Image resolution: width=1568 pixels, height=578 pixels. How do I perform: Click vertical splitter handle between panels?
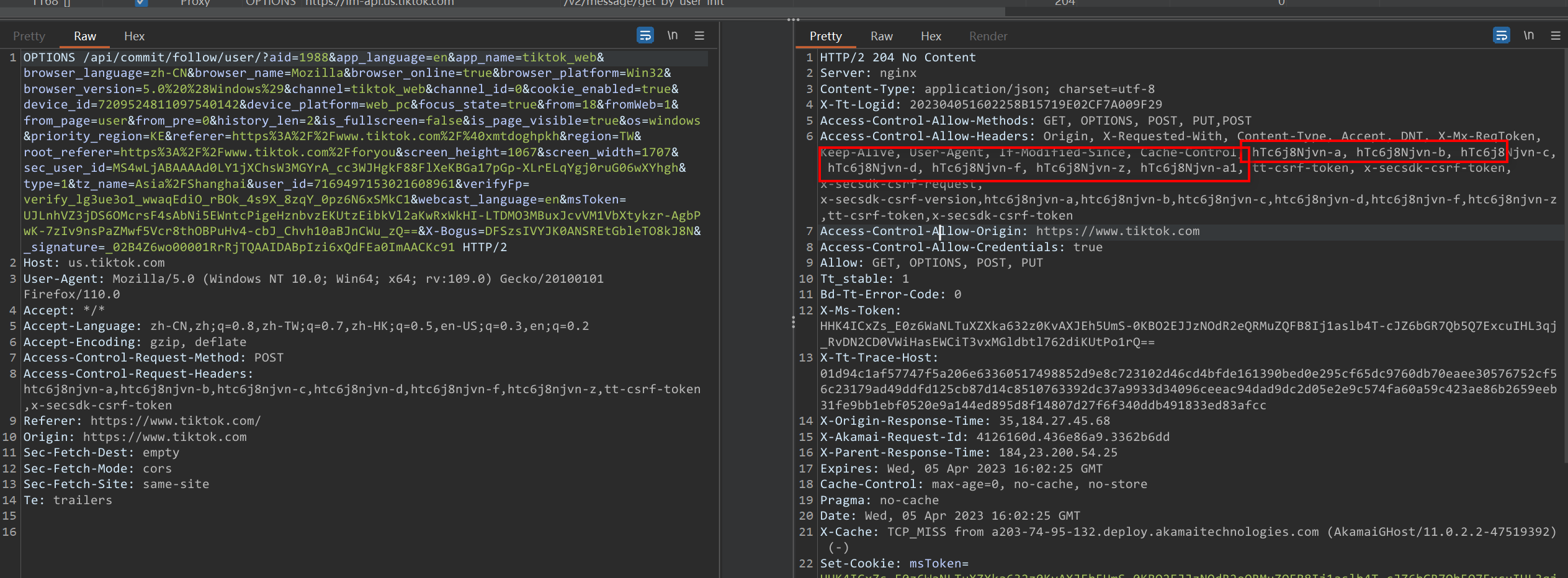793,322
